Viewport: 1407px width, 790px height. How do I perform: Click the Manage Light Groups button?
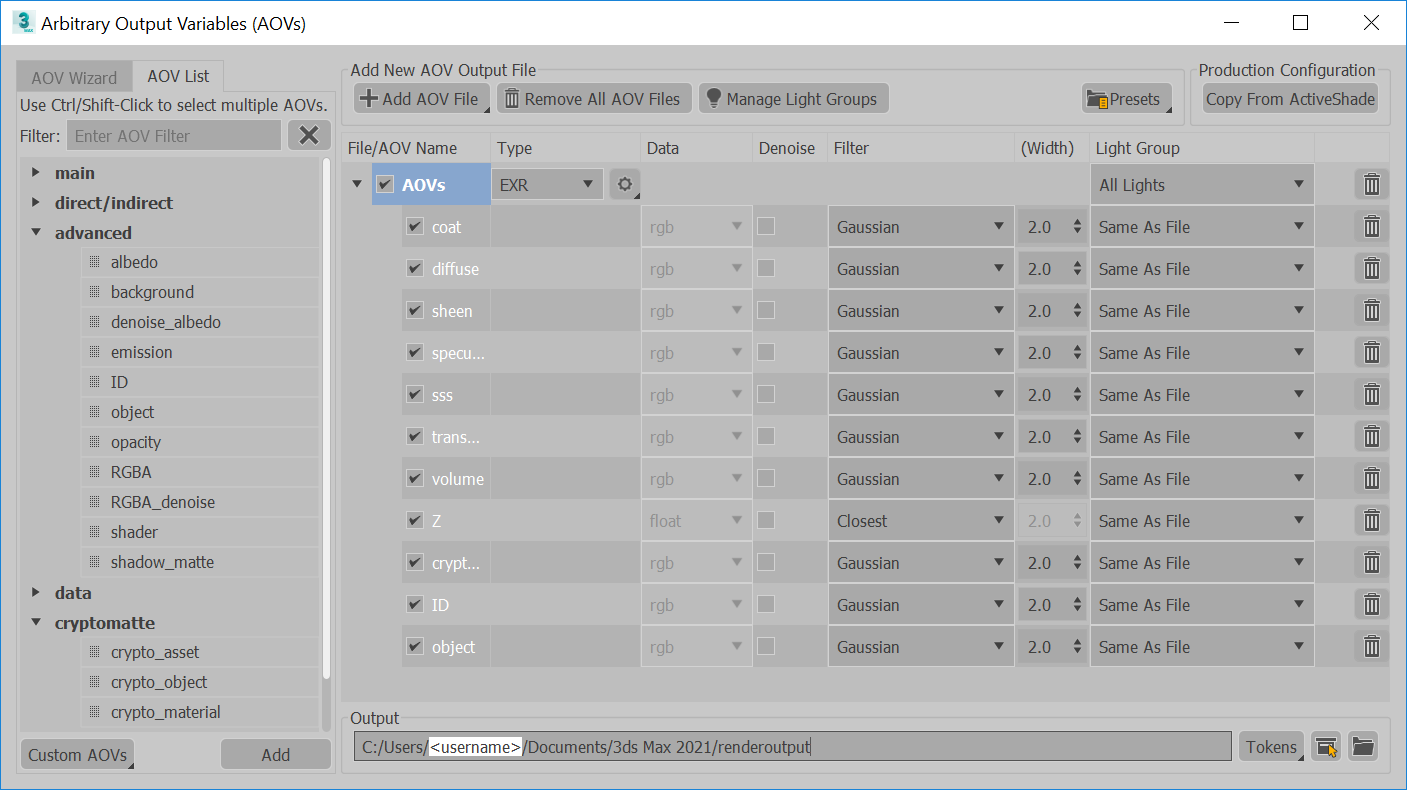(x=792, y=99)
